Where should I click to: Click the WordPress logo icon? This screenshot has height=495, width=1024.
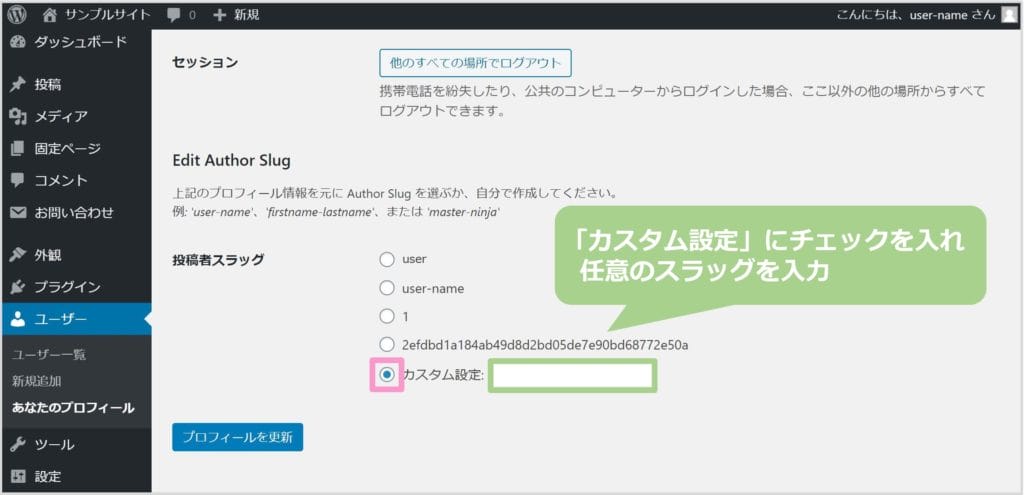tap(17, 14)
